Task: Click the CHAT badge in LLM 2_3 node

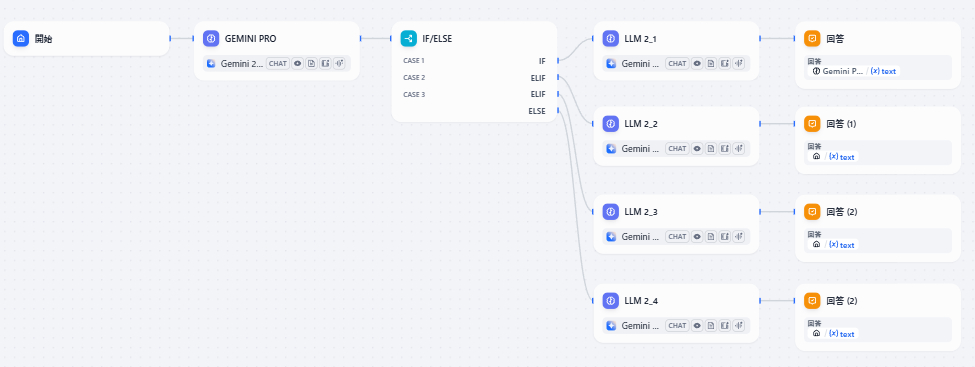Action: point(677,237)
